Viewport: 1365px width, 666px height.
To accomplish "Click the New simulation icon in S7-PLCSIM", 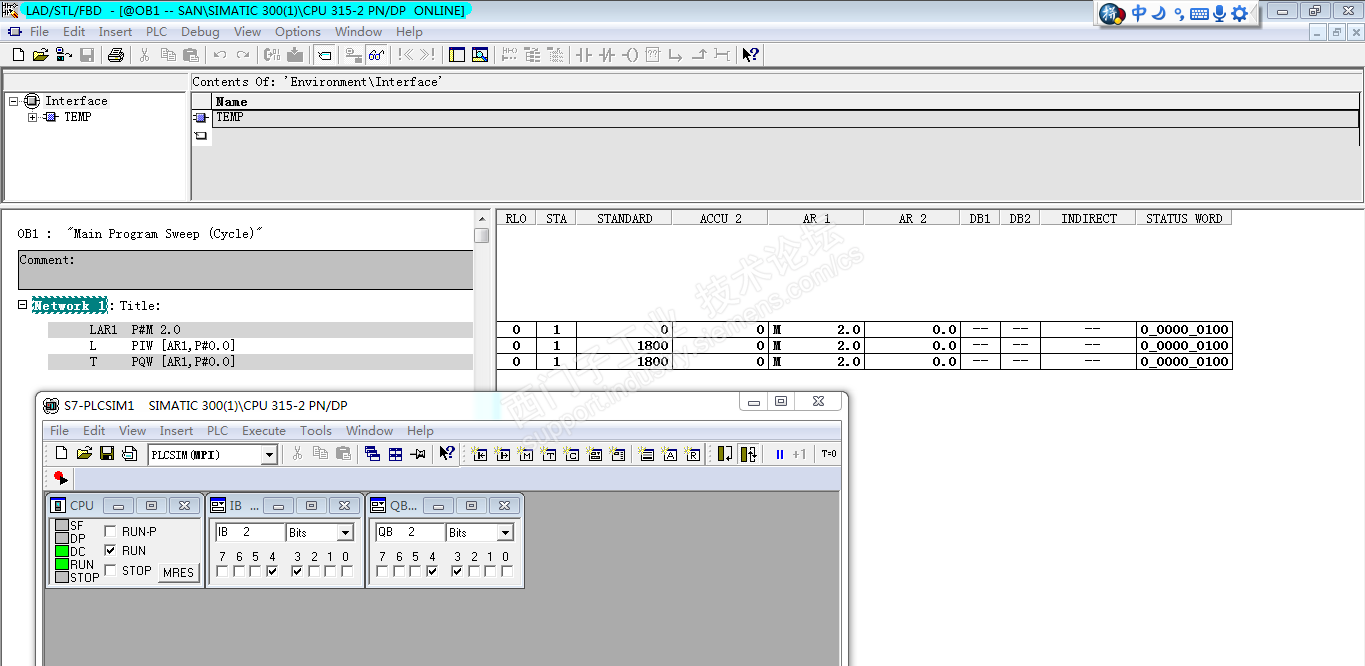I will pyautogui.click(x=61, y=454).
